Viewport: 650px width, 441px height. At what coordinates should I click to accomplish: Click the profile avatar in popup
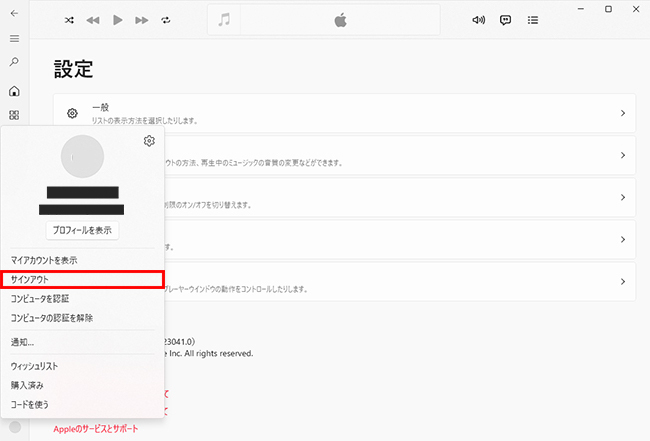coord(82,156)
